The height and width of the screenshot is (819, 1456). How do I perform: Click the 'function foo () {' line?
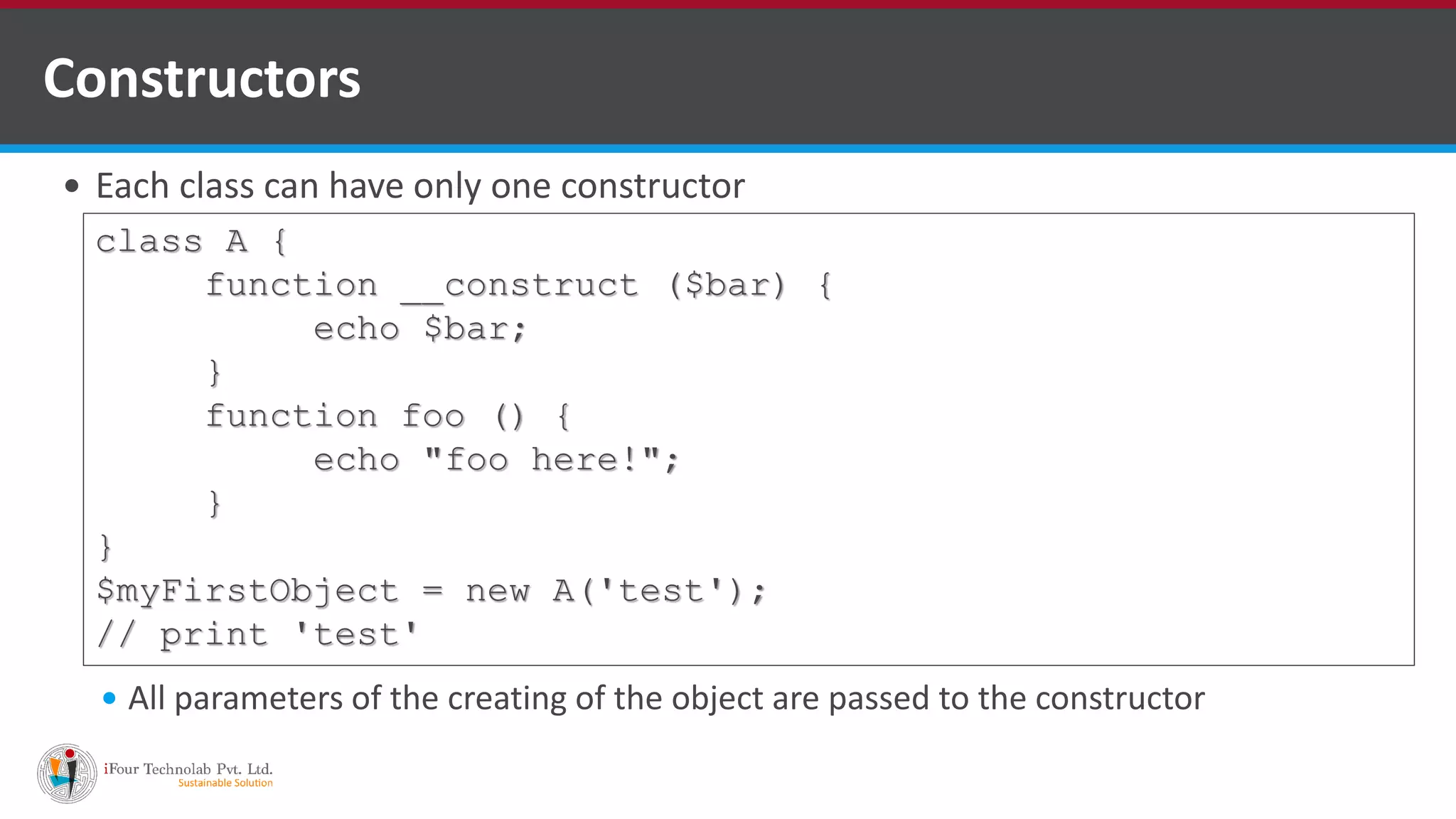[x=388, y=417]
